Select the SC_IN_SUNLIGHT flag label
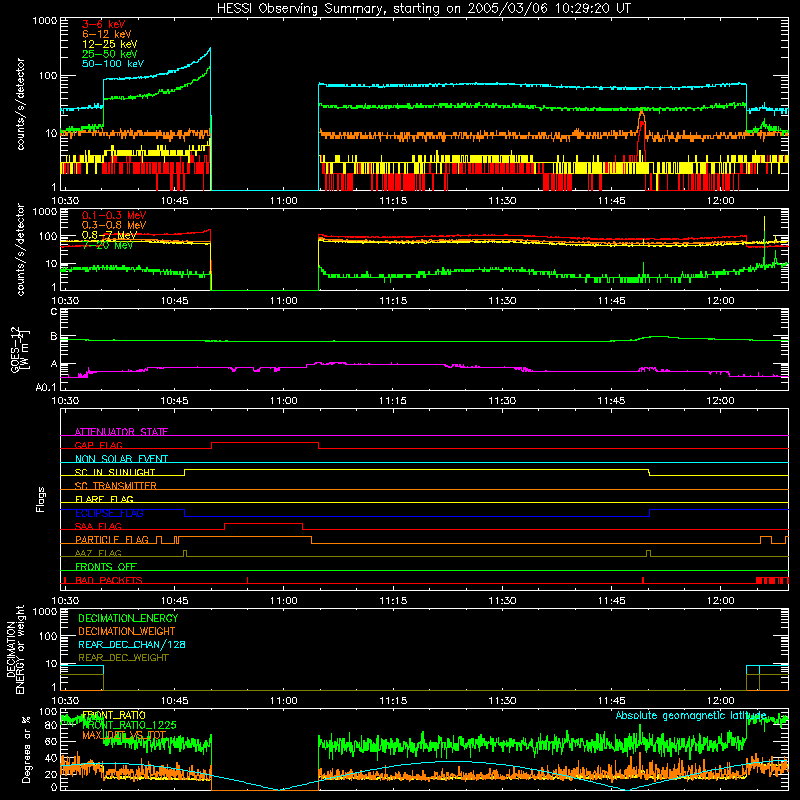Screen dimensions: 800x800 tap(115, 472)
